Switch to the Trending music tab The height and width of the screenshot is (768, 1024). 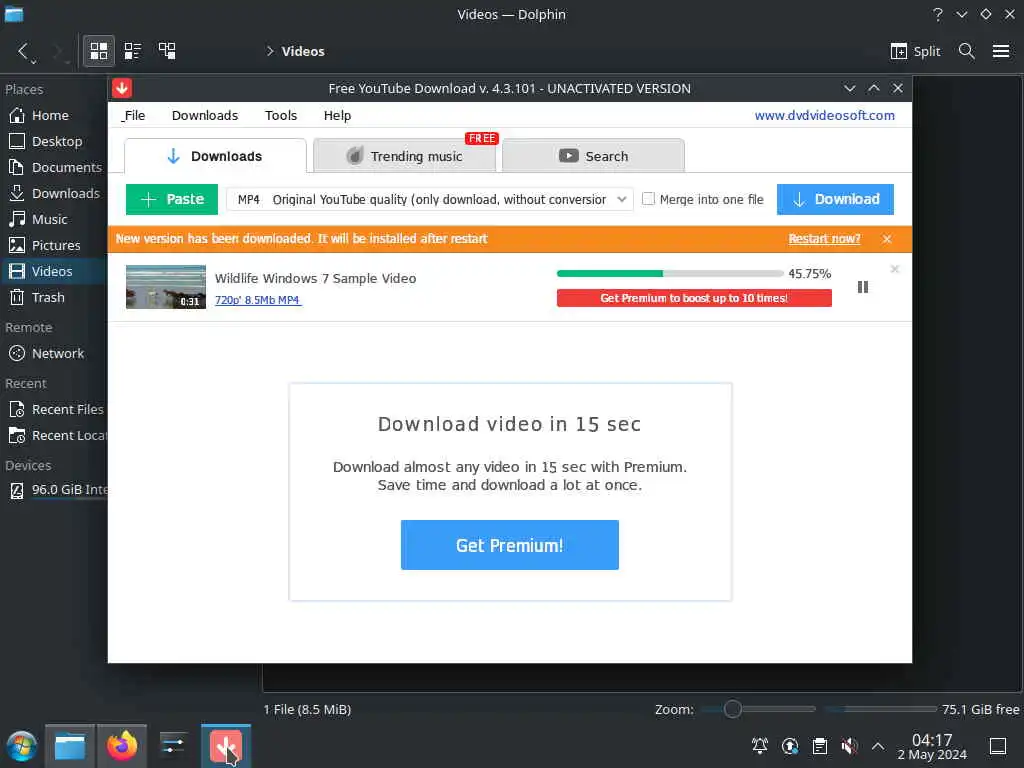[x=404, y=156]
